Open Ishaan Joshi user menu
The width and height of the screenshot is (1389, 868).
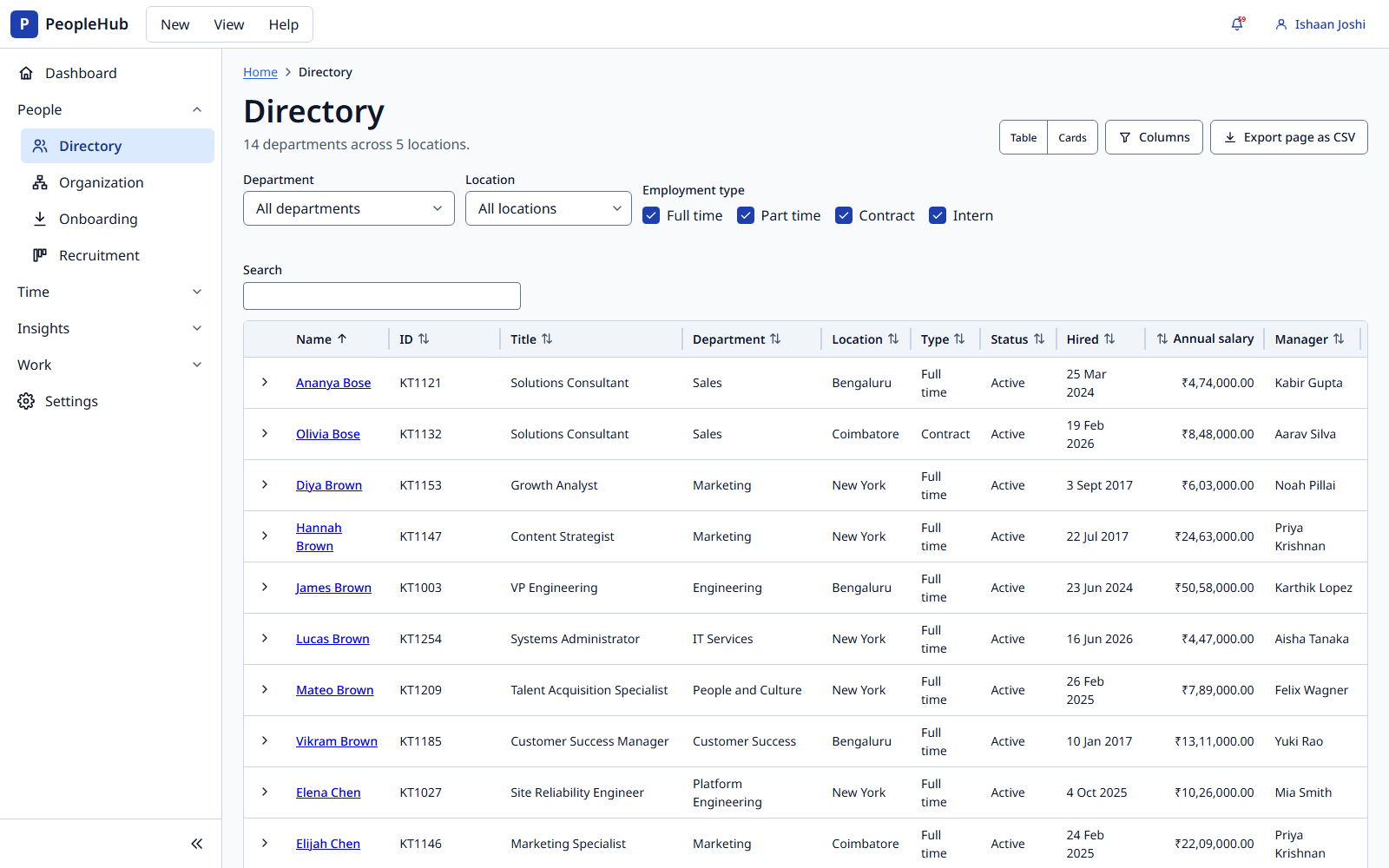[x=1320, y=24]
